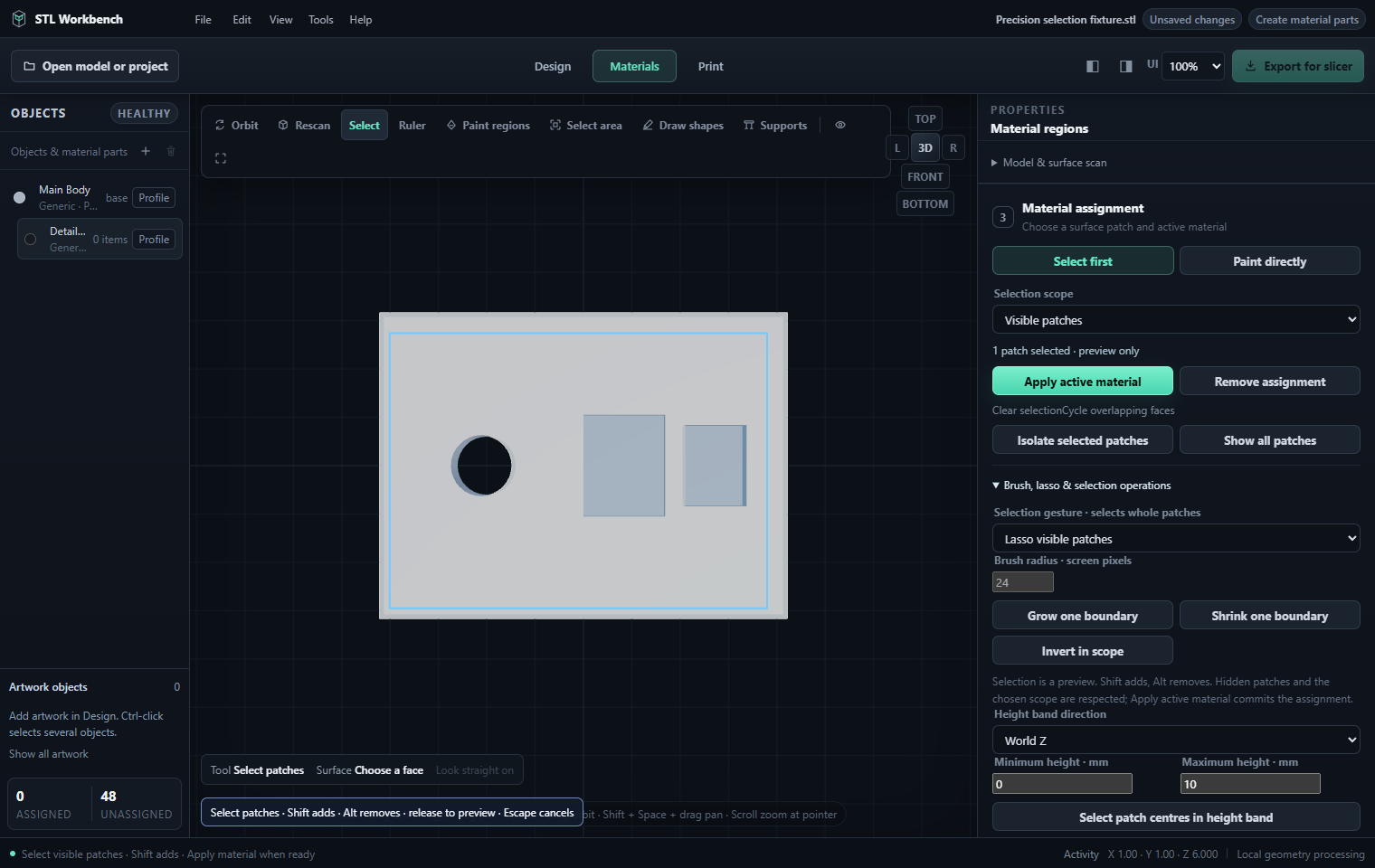Toggle the right panel layout icon
This screenshot has height=868, width=1375.
click(x=1126, y=66)
